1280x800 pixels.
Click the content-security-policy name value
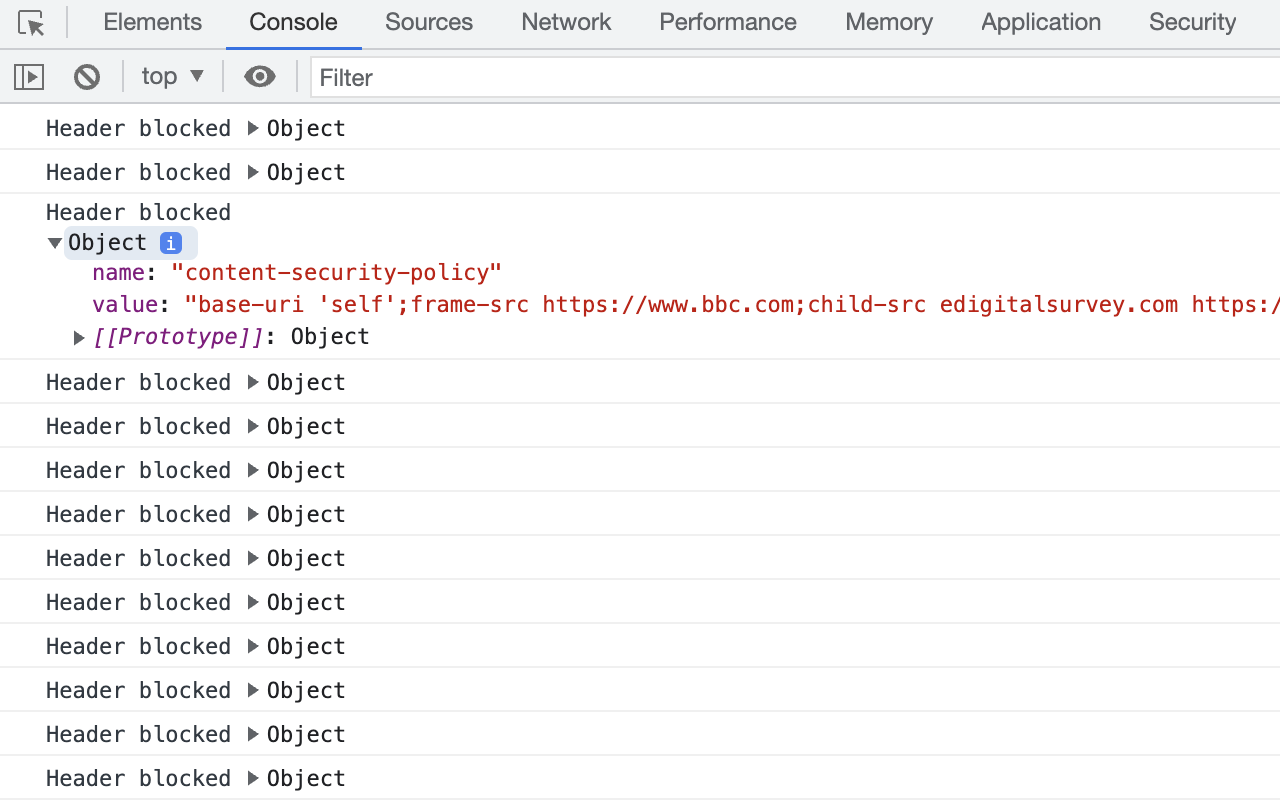tap(336, 273)
